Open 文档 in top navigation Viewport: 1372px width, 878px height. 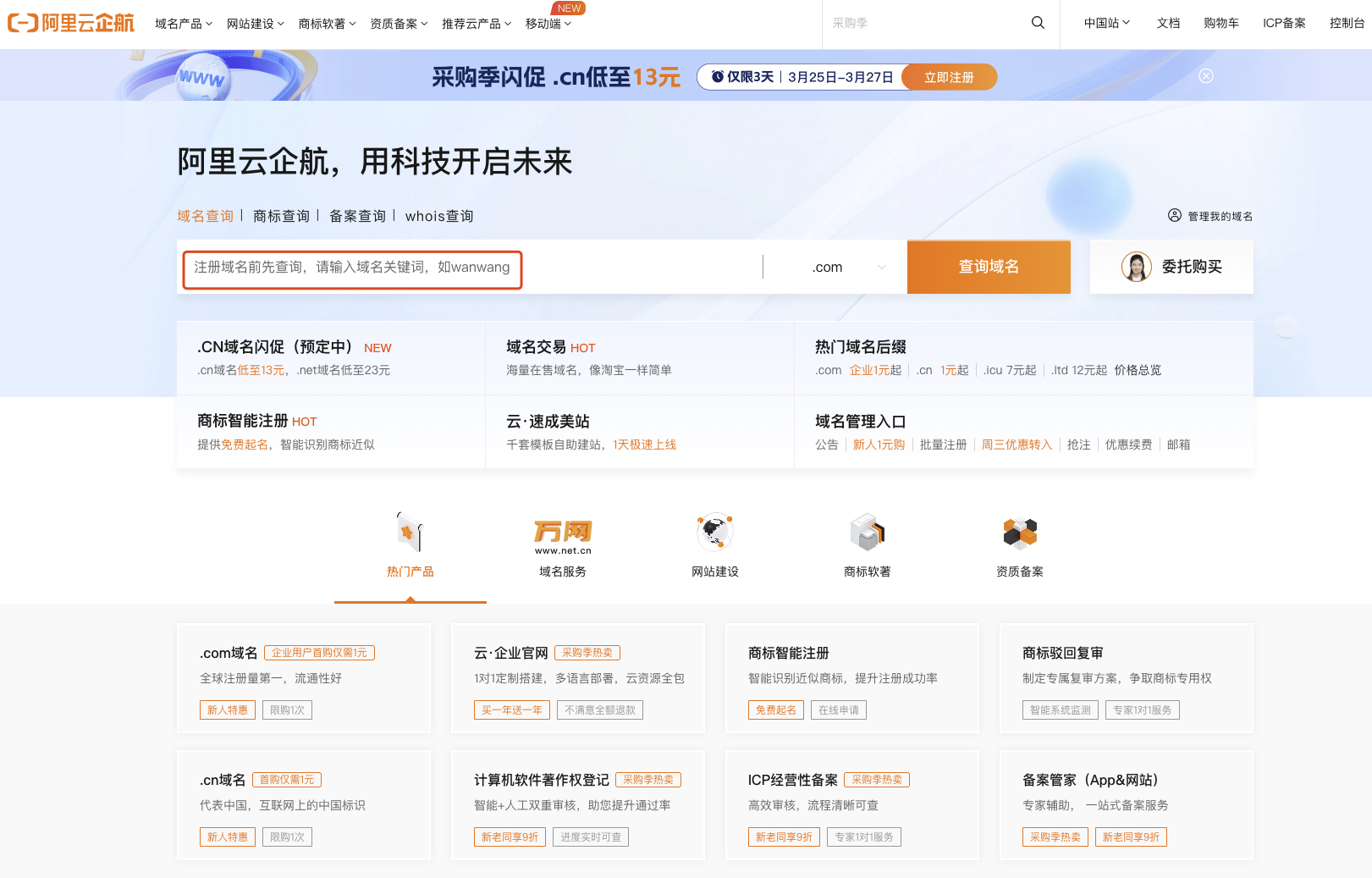[x=1168, y=23]
